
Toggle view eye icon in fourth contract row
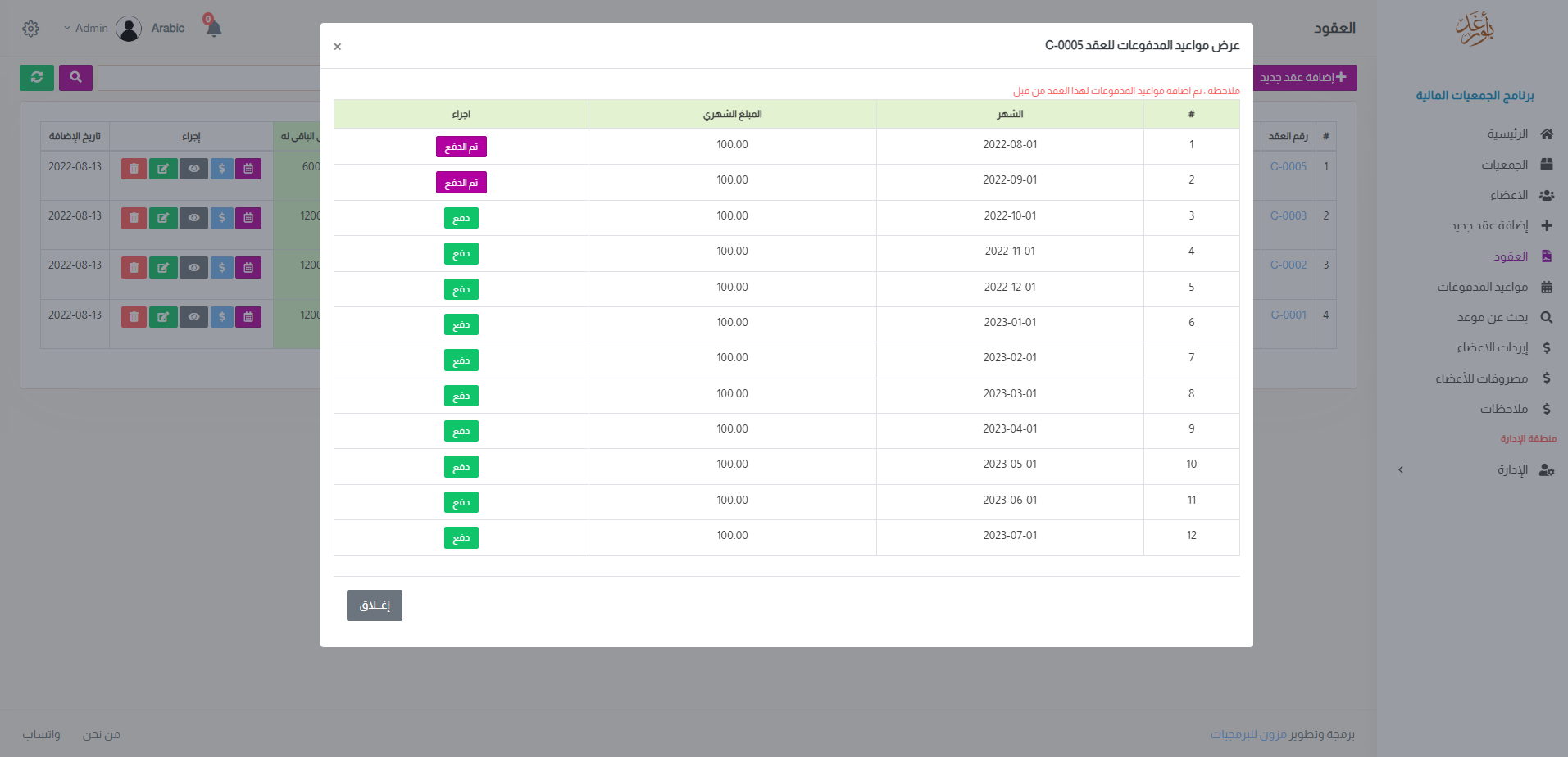pyautogui.click(x=193, y=317)
